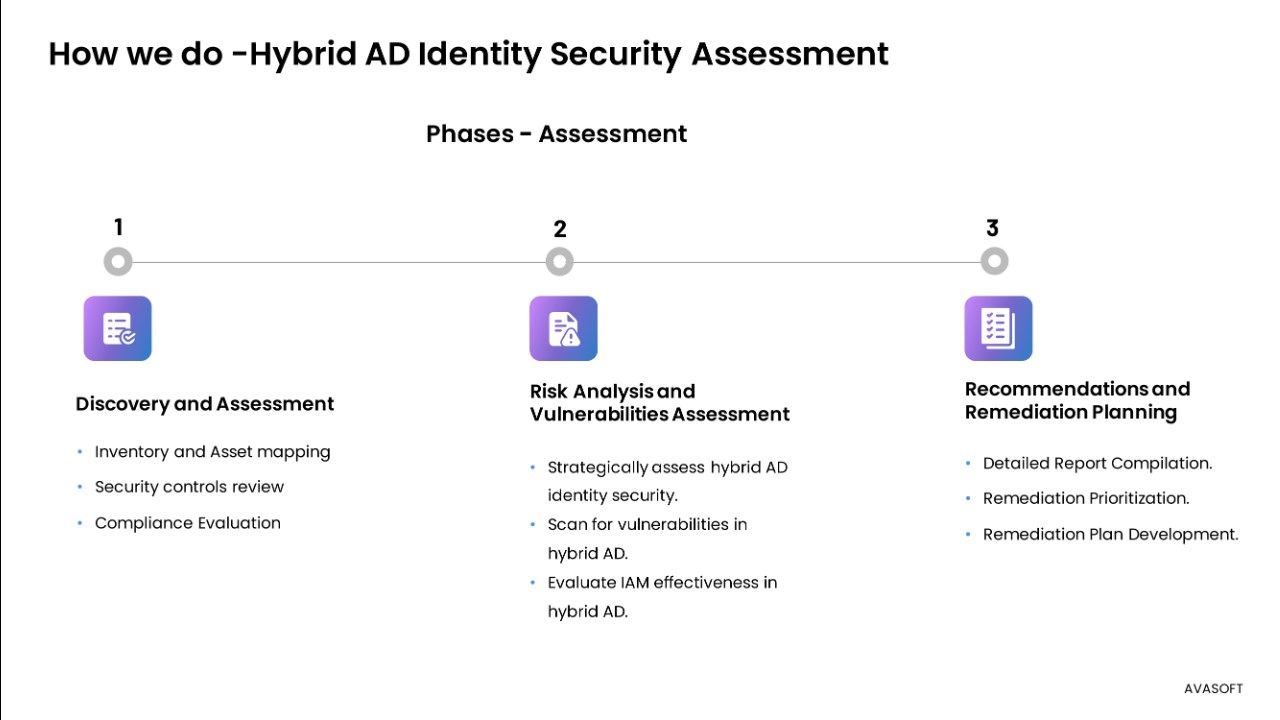The width and height of the screenshot is (1280, 720).
Task: Click the Discovery and Assessment checklist icon
Action: 117,328
